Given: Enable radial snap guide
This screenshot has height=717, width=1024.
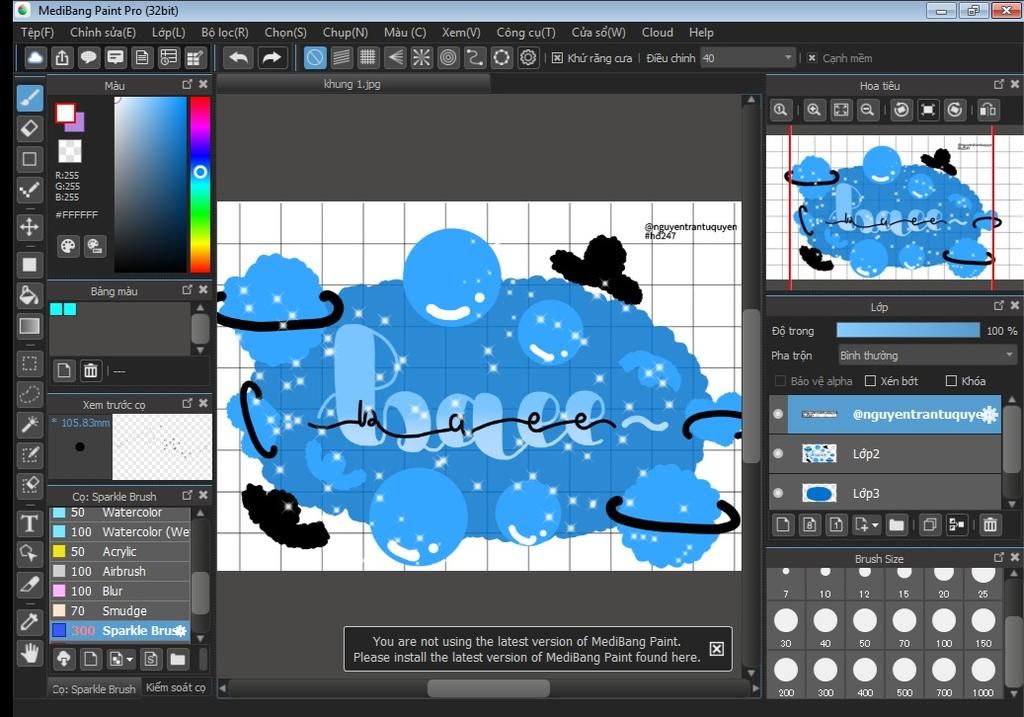Looking at the screenshot, I should click(421, 58).
